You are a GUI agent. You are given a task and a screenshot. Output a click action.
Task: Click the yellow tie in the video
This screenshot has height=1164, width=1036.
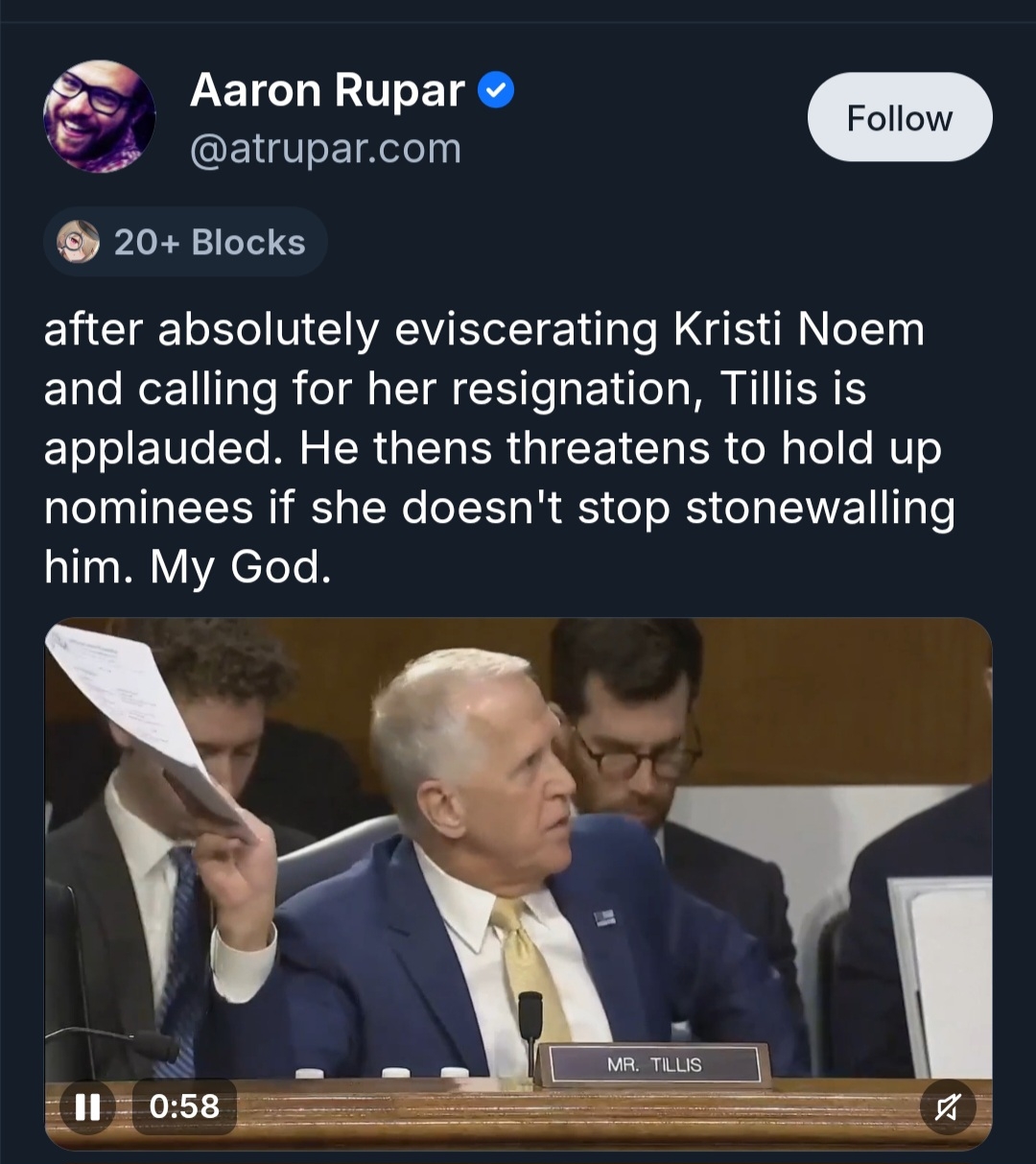(x=526, y=969)
